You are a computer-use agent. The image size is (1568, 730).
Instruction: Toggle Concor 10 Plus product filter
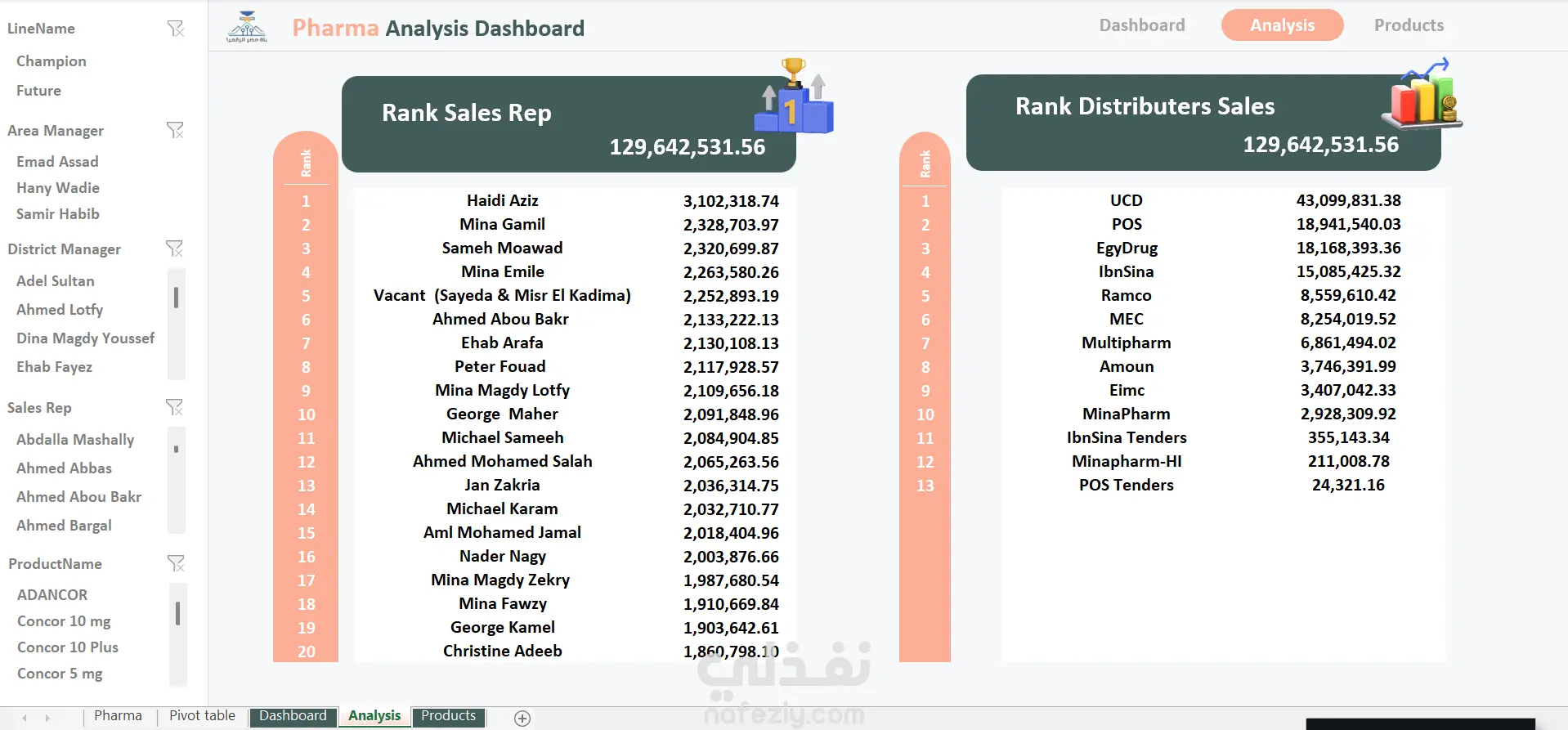[x=68, y=647]
